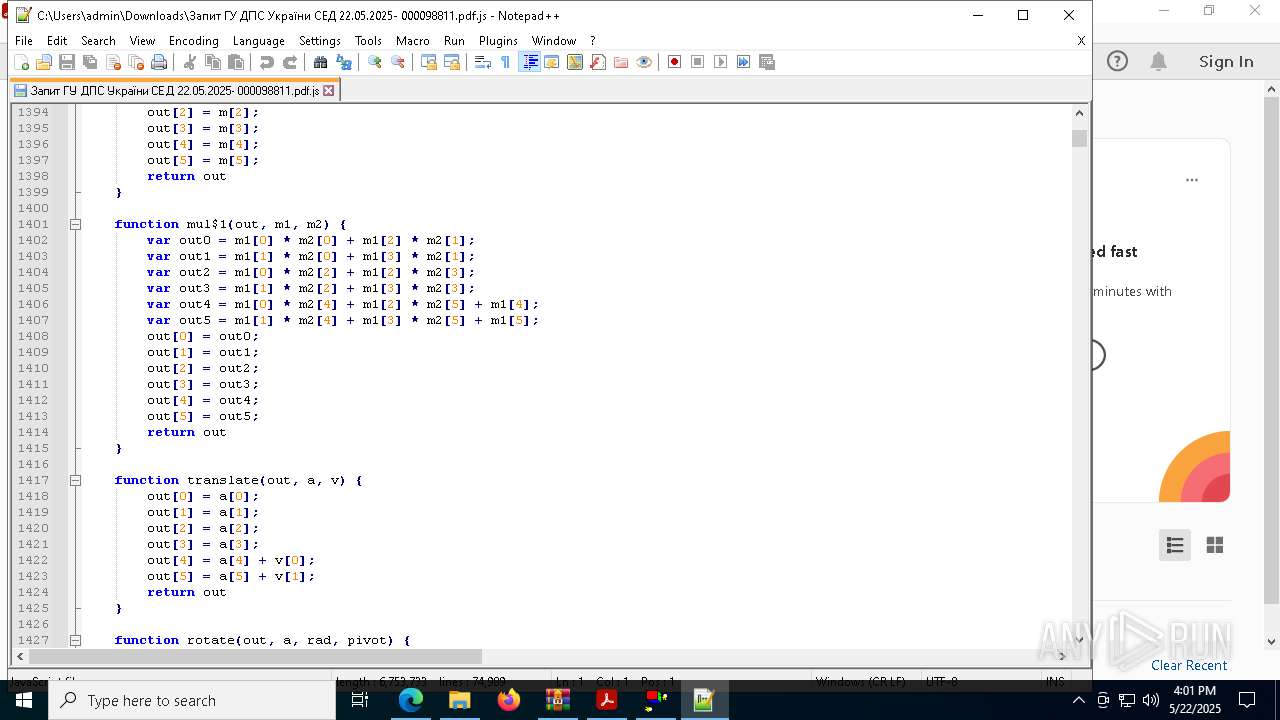Screen dimensions: 1280x720
Task: Open the Window menu
Action: [x=554, y=41]
